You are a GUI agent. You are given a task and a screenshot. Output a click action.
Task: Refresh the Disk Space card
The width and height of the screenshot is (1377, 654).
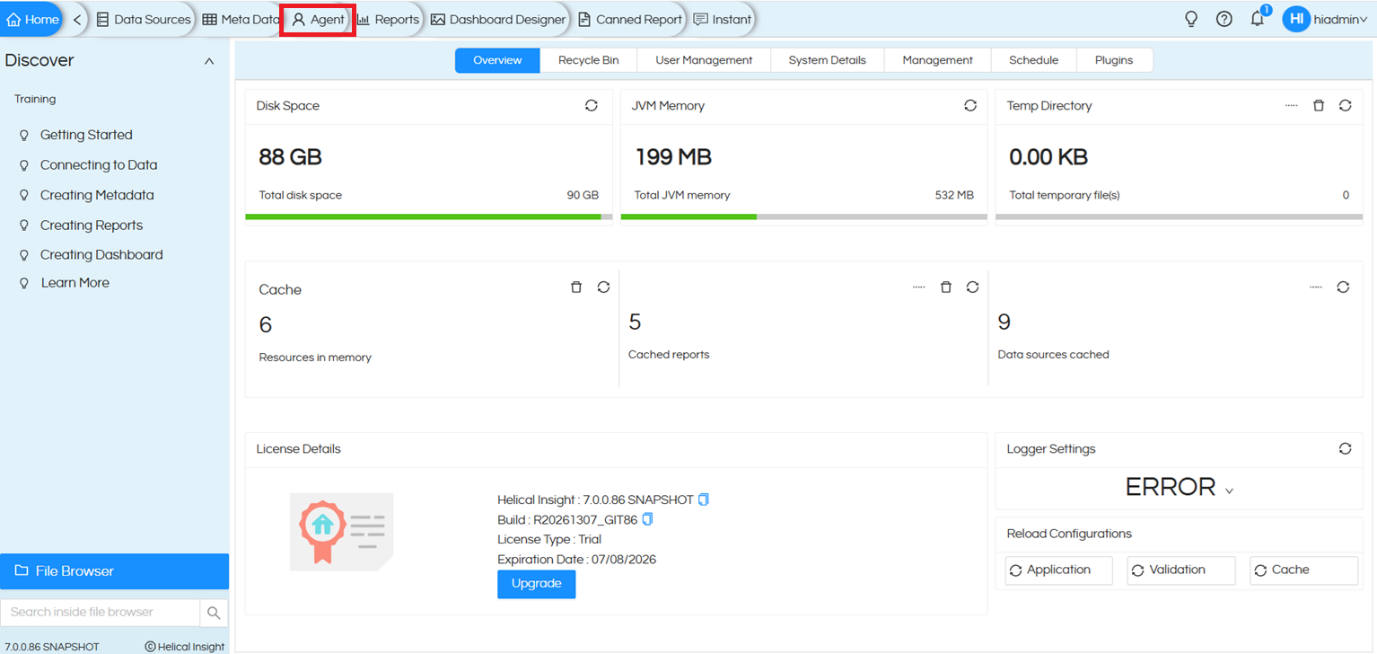tap(591, 105)
